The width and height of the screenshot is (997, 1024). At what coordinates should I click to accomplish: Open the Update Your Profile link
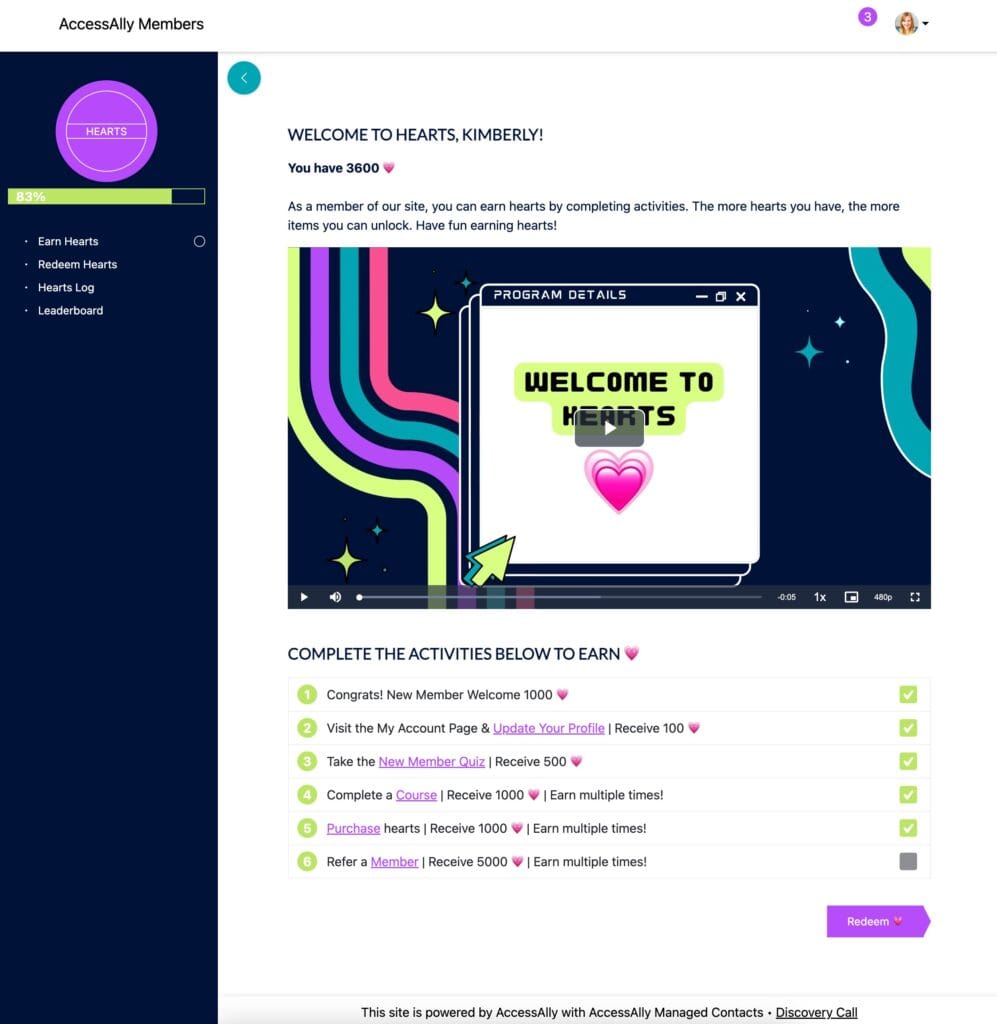click(548, 728)
